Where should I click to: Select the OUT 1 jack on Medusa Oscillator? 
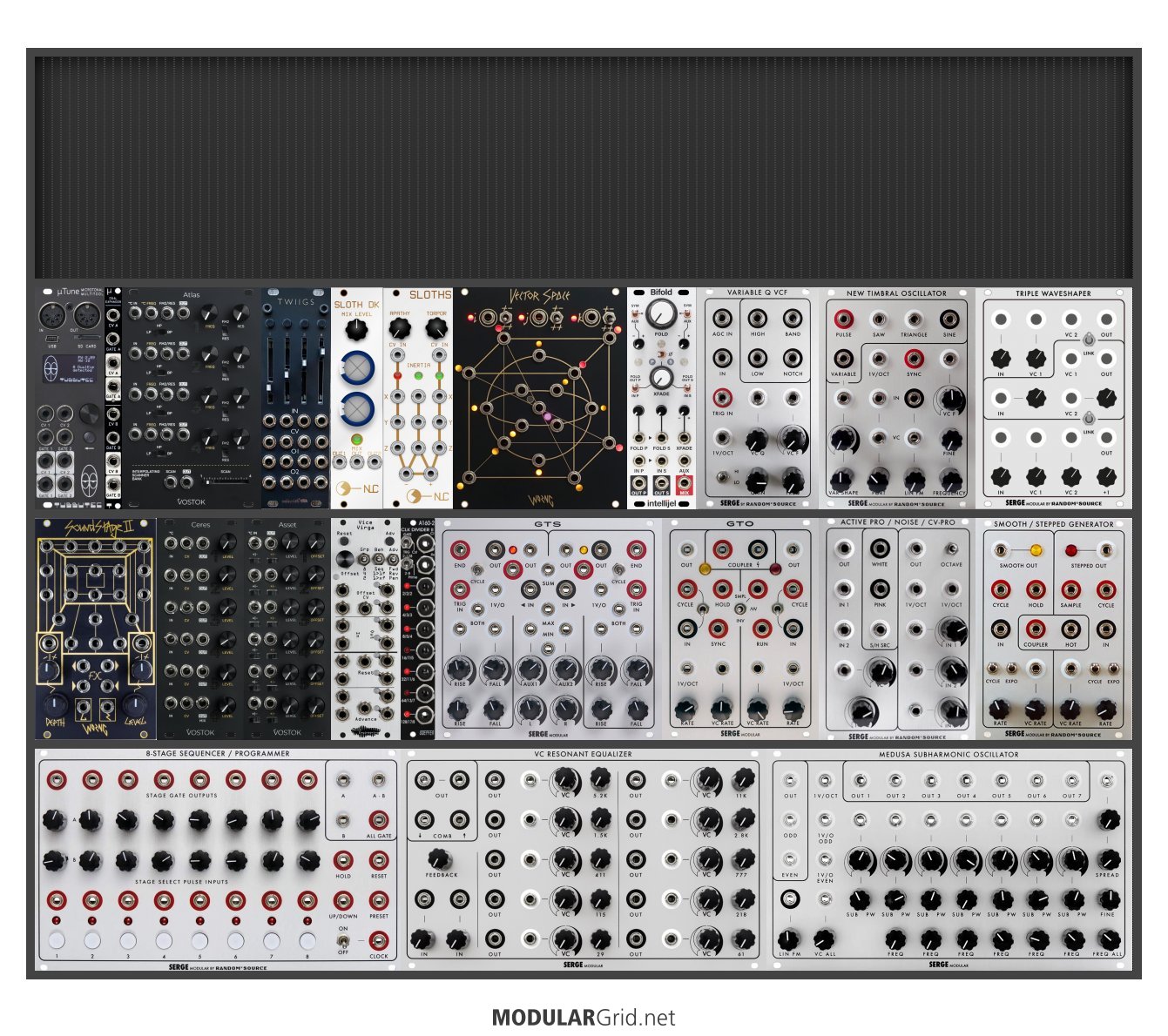point(860,781)
